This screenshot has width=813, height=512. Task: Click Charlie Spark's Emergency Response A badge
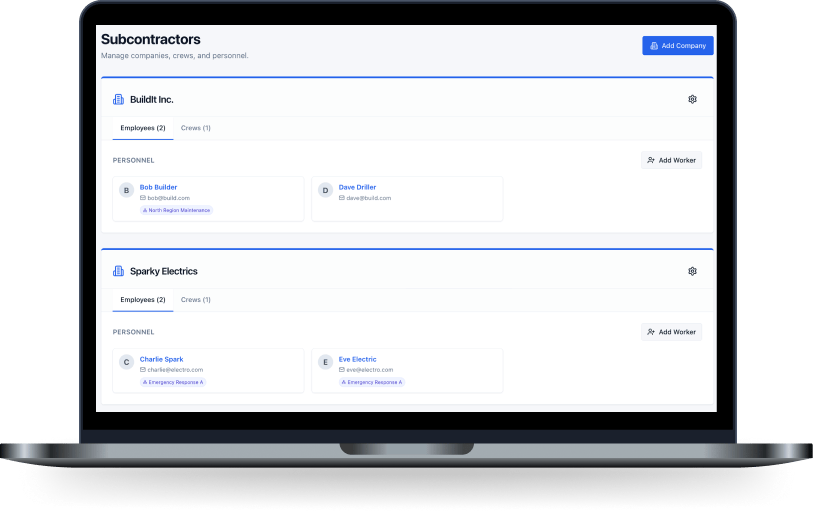(x=173, y=382)
